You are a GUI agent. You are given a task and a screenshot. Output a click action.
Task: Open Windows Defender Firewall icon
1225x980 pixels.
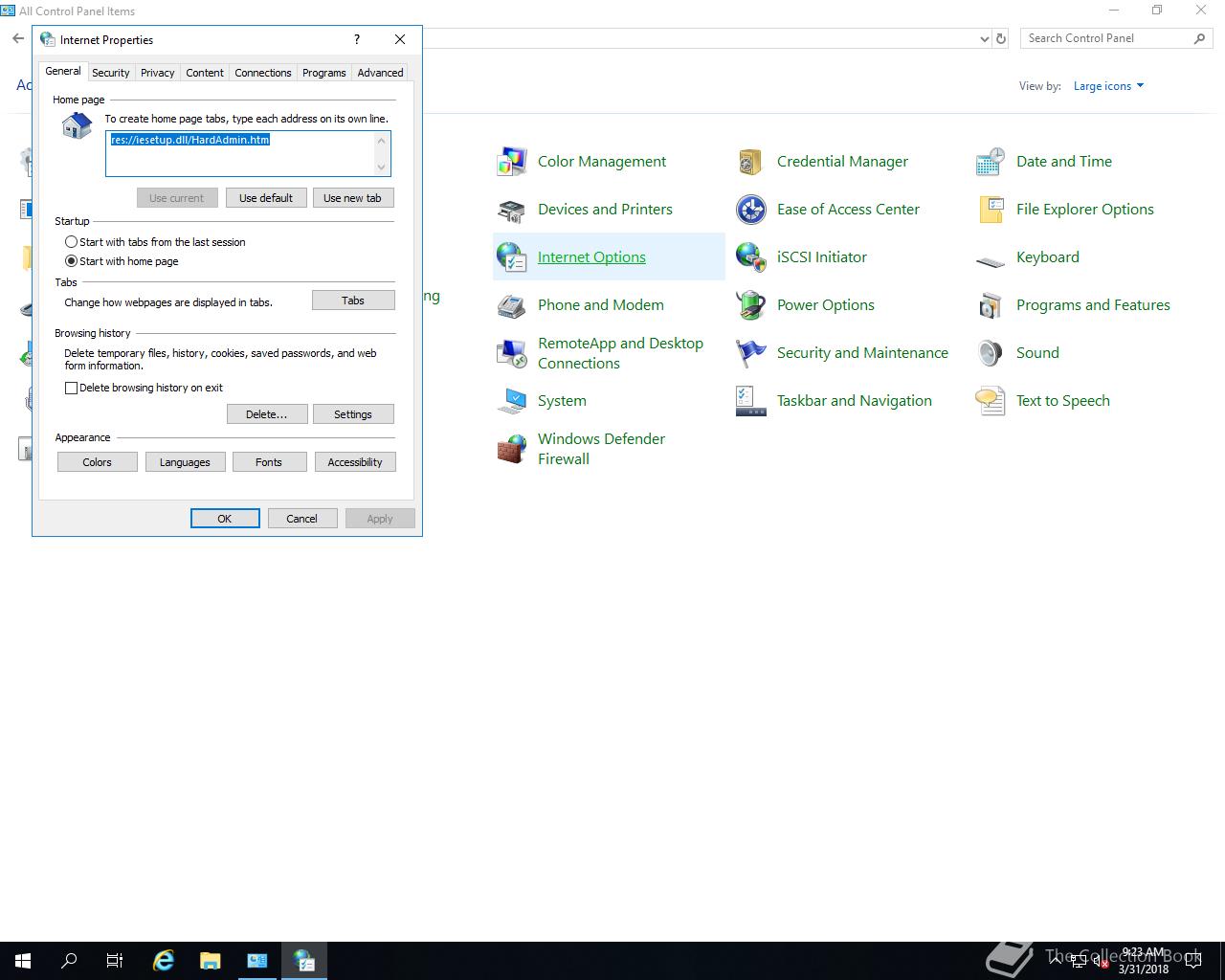click(x=512, y=449)
